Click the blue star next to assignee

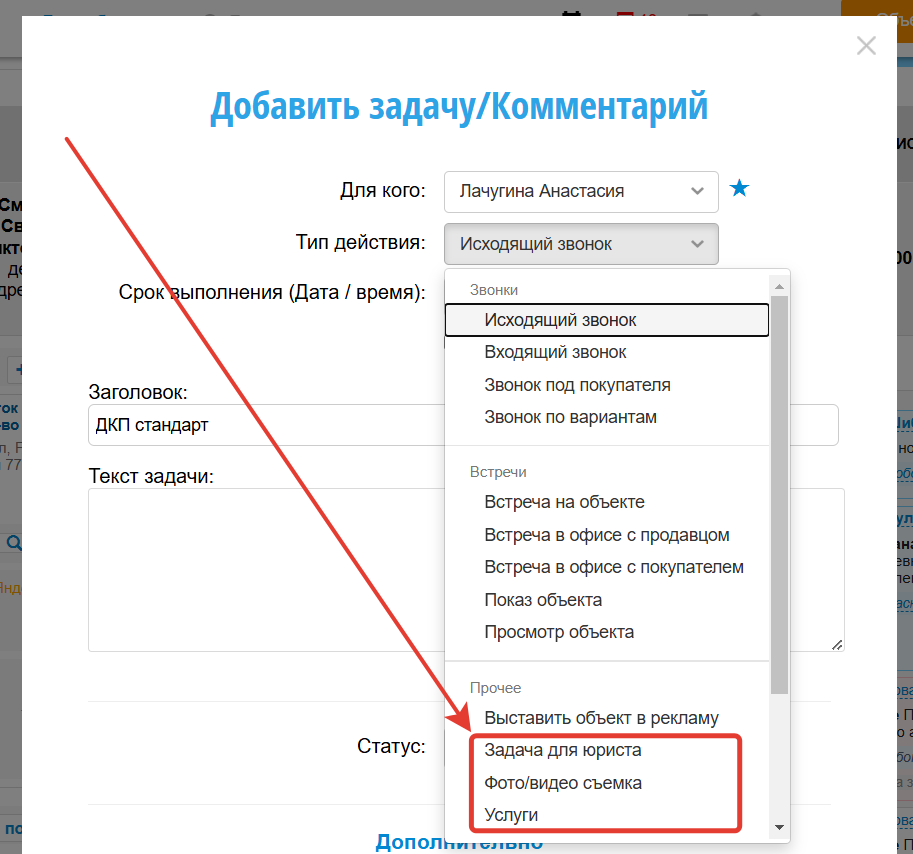click(739, 188)
